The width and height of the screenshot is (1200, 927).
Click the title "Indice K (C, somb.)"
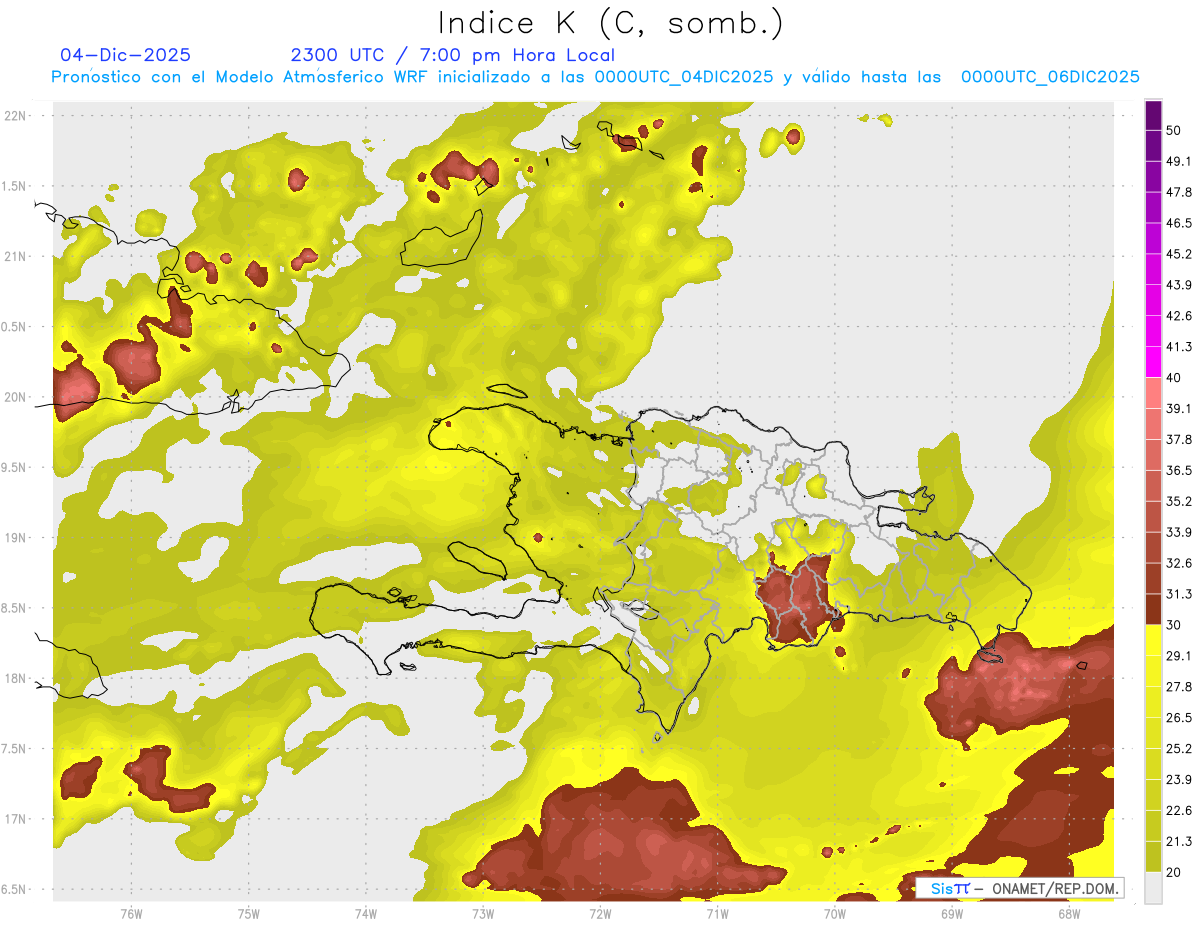pos(610,23)
